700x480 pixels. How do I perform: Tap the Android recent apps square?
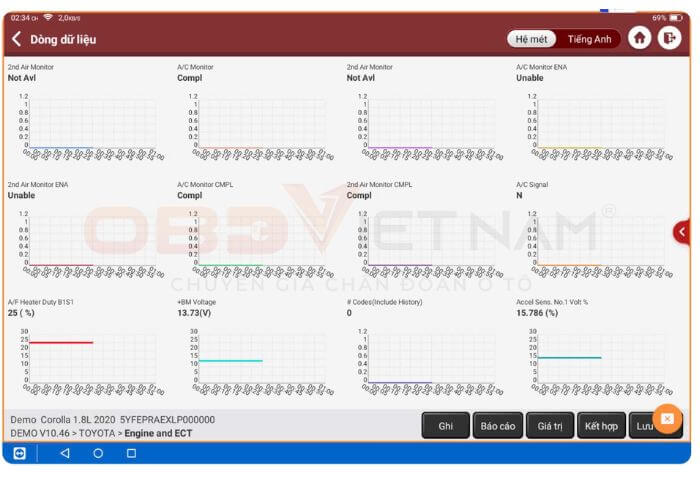coord(131,453)
